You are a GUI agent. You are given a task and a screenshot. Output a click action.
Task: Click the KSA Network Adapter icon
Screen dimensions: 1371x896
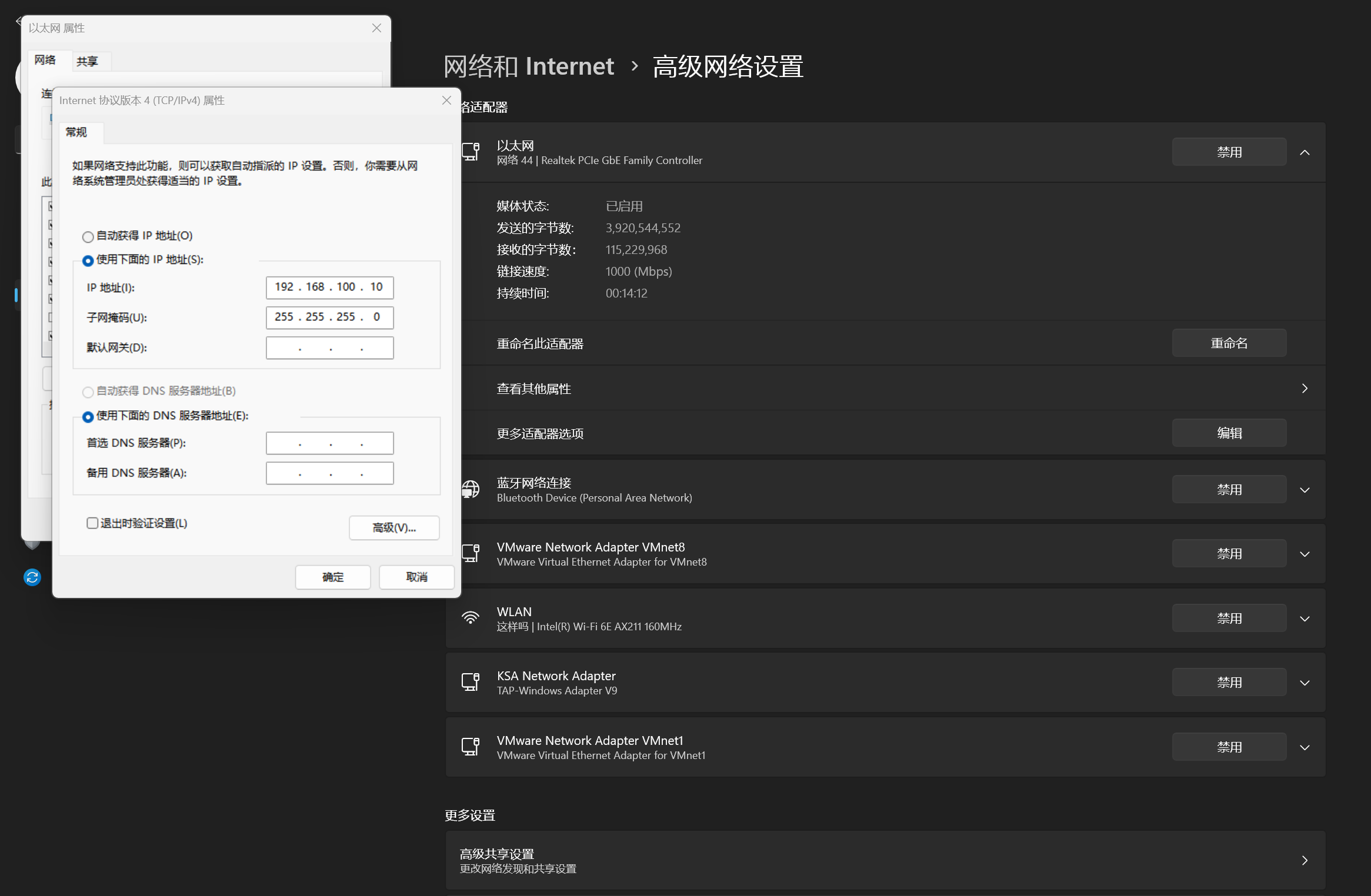[471, 682]
